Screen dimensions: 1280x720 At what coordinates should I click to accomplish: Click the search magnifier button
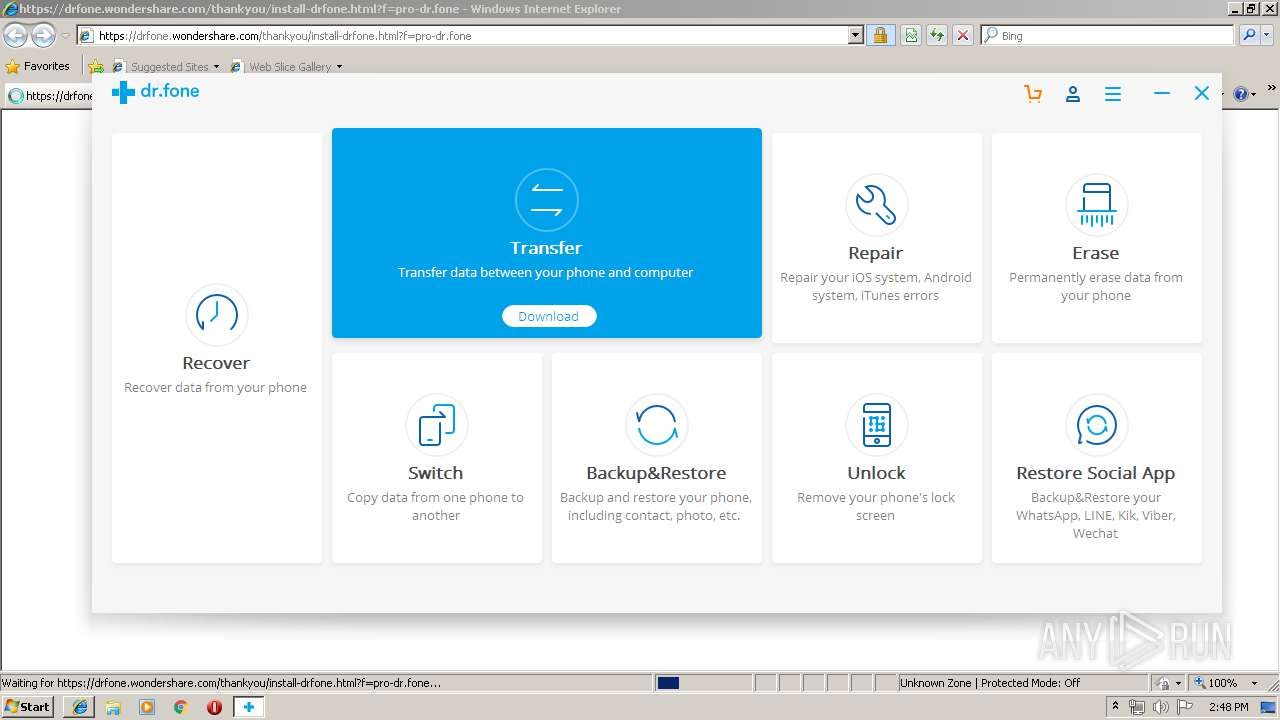[x=1249, y=36]
